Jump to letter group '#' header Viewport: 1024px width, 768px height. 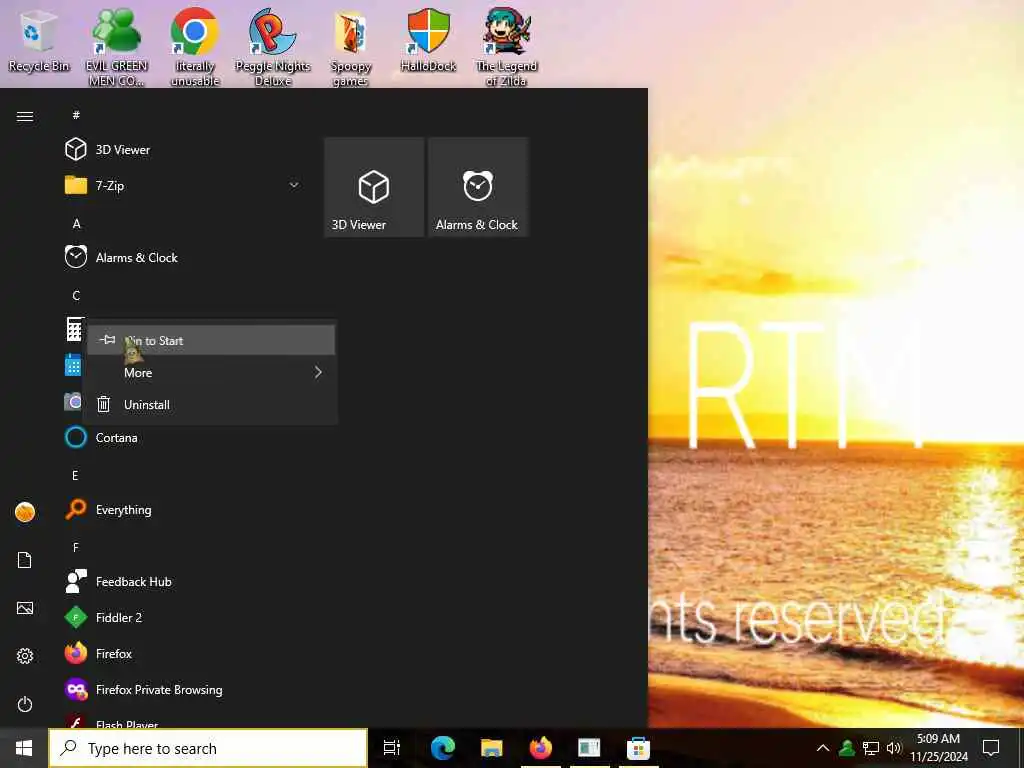point(76,115)
